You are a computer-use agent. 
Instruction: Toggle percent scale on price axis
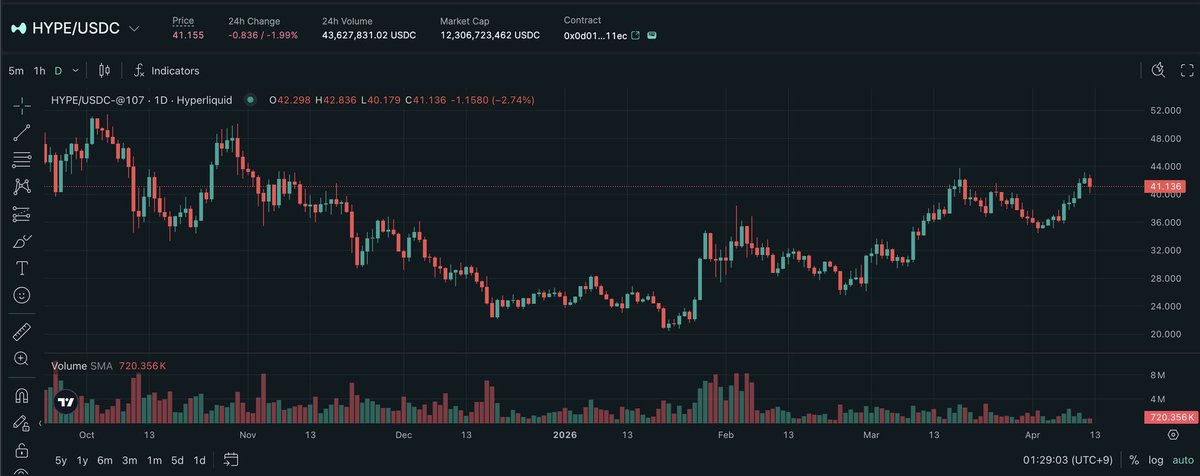[x=1134, y=460]
